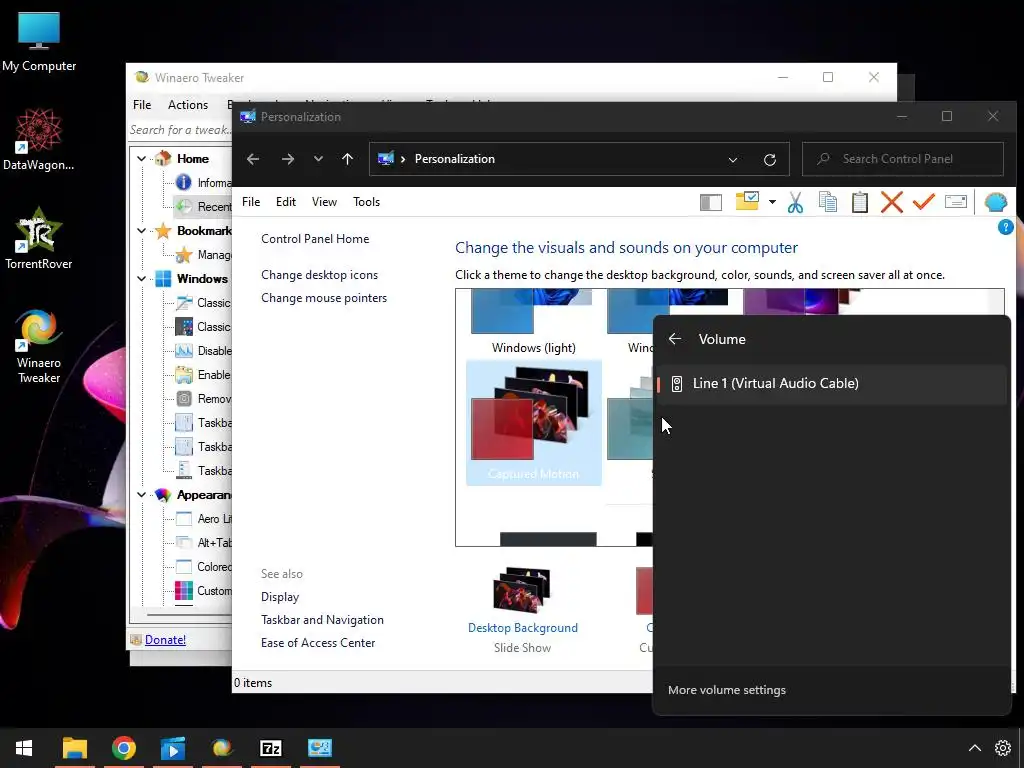Go up one level with up arrow
Image resolution: width=1024 pixels, height=768 pixels.
(347, 159)
